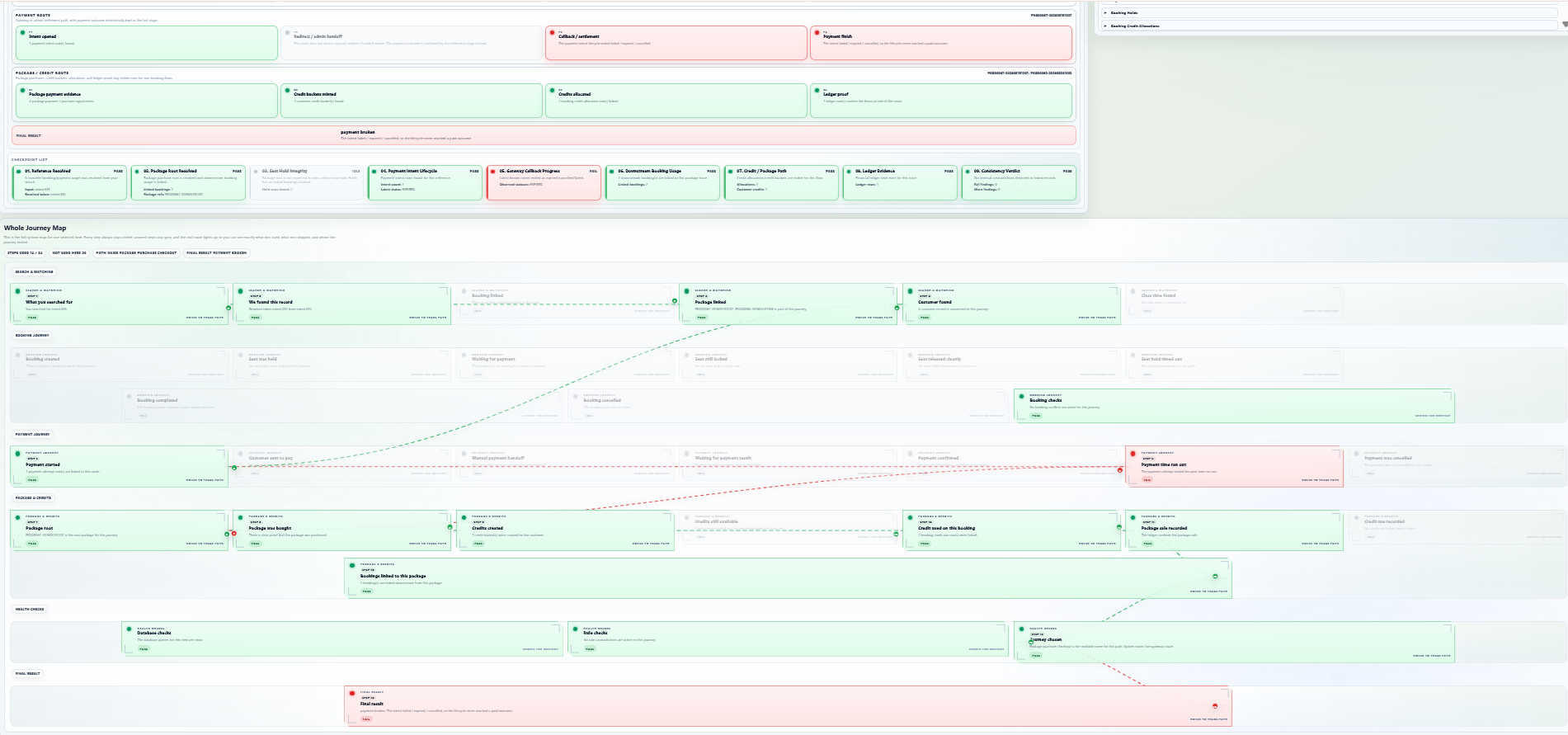Click the green dot on Credit buckets minted
Viewport: 1568px width, 735px height.
tap(287, 91)
